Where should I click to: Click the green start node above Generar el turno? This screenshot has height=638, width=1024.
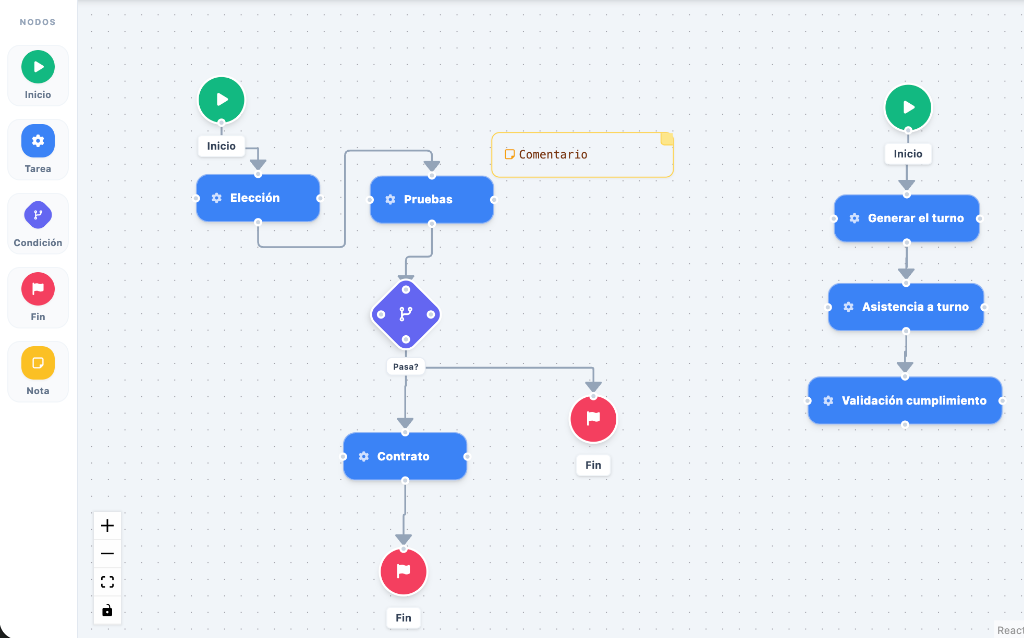click(908, 107)
